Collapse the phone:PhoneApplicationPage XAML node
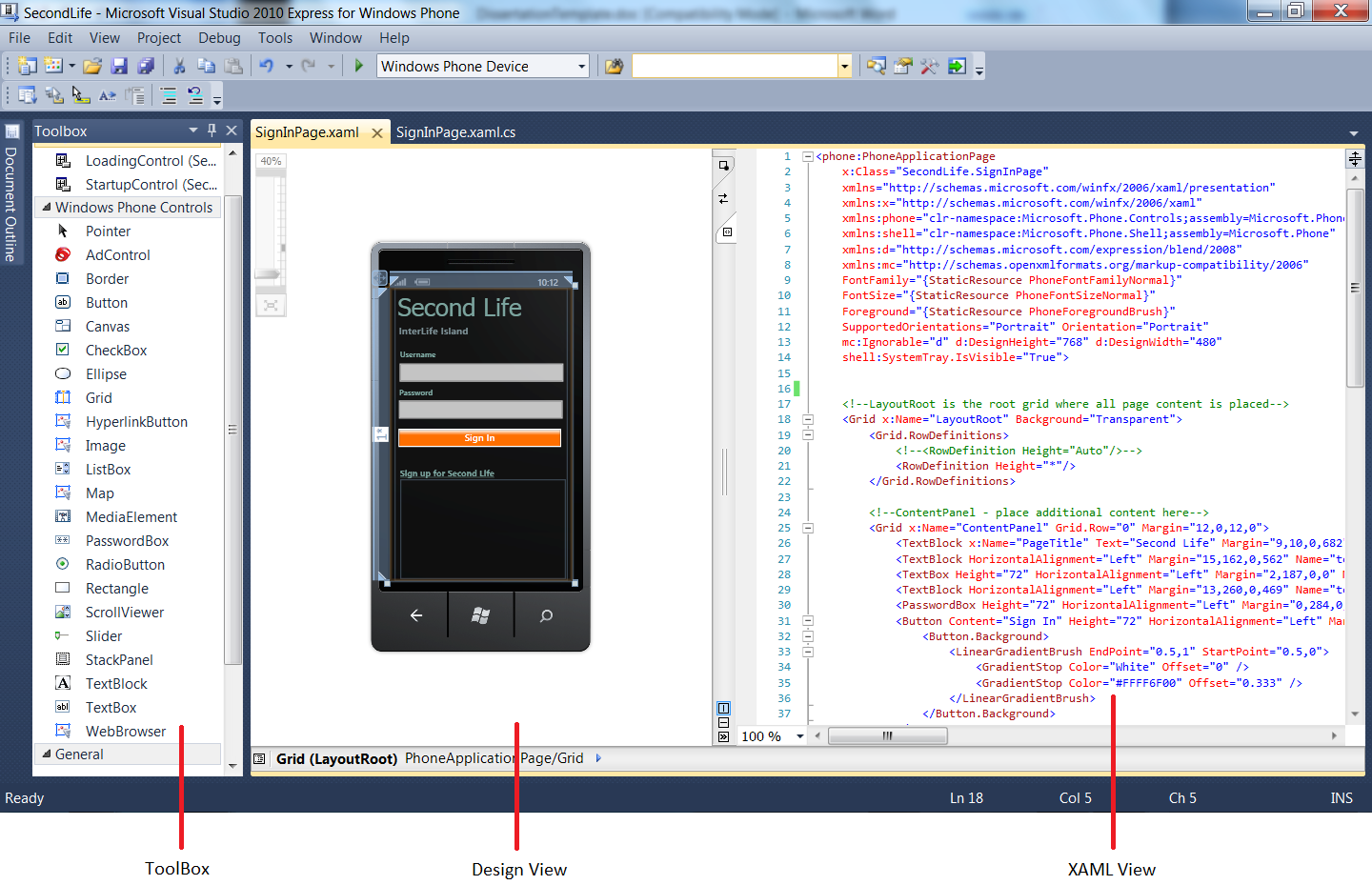 pos(808,156)
